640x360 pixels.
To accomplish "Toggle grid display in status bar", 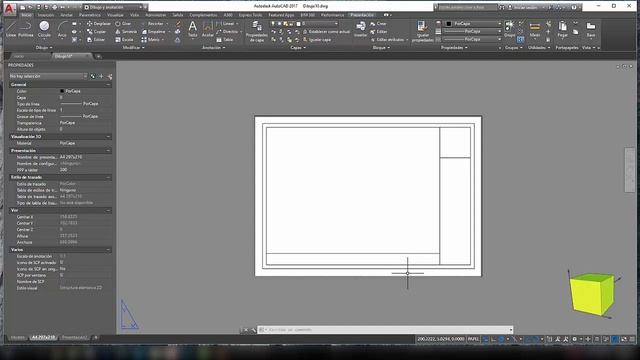I will click(486, 339).
